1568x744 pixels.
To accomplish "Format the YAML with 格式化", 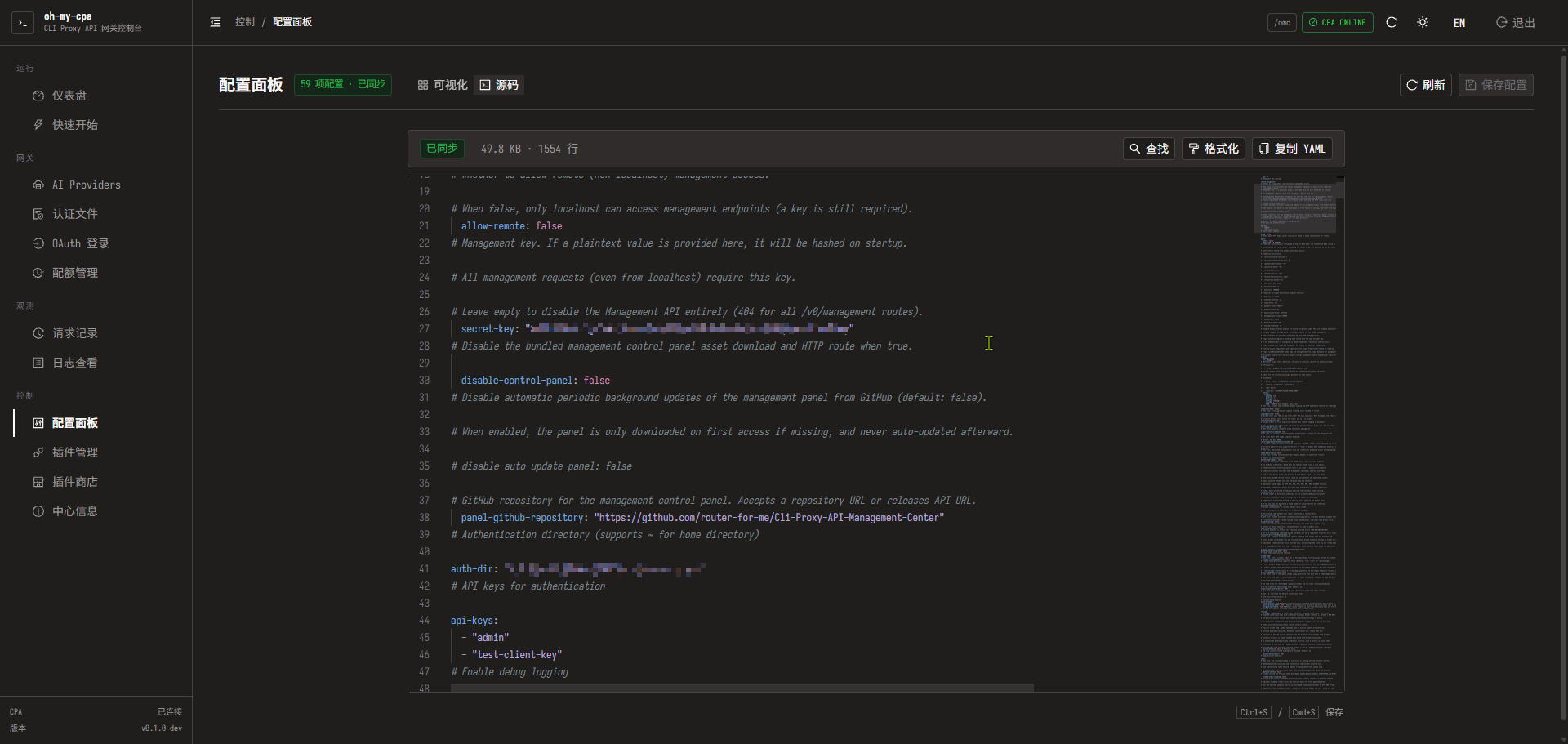I will coord(1214,149).
